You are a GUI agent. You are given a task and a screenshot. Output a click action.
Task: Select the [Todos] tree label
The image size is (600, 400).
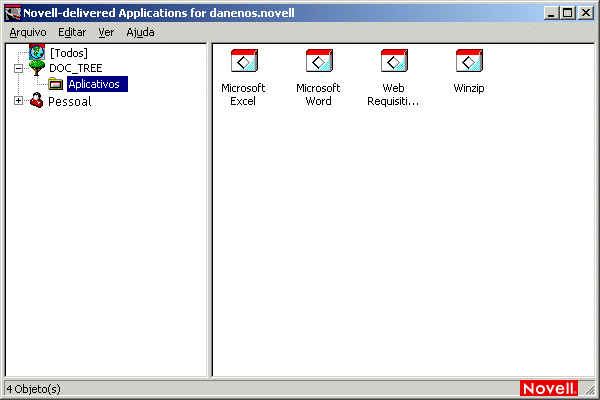click(69, 53)
